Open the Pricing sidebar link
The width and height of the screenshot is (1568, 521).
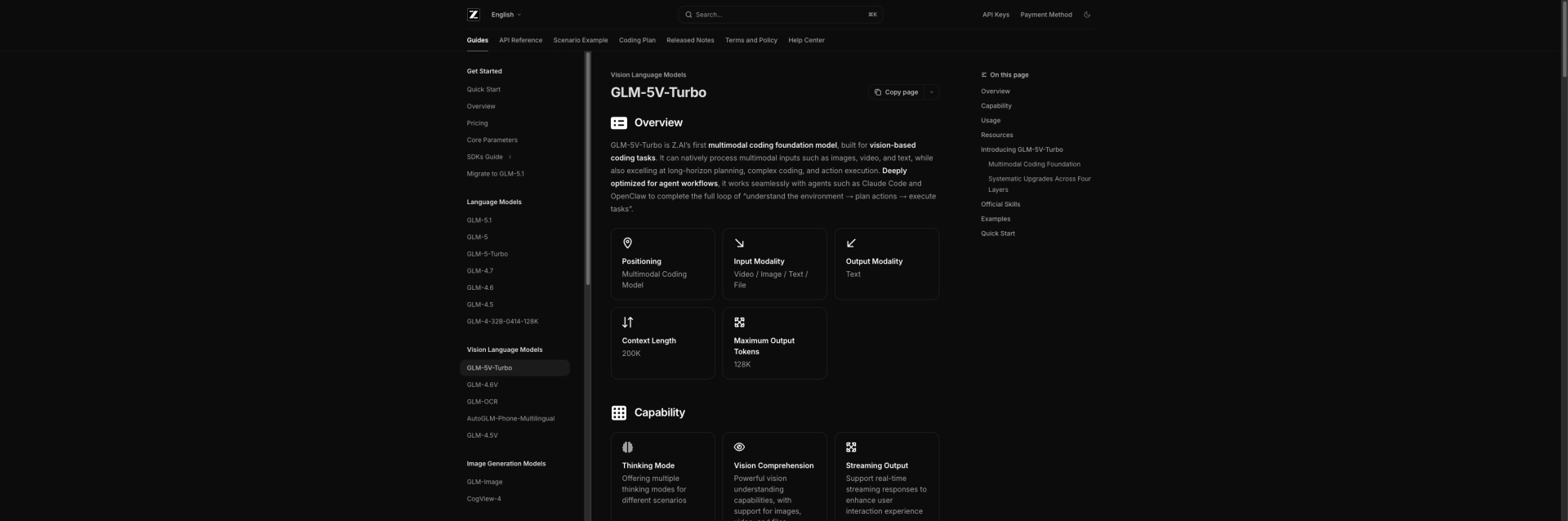click(478, 123)
